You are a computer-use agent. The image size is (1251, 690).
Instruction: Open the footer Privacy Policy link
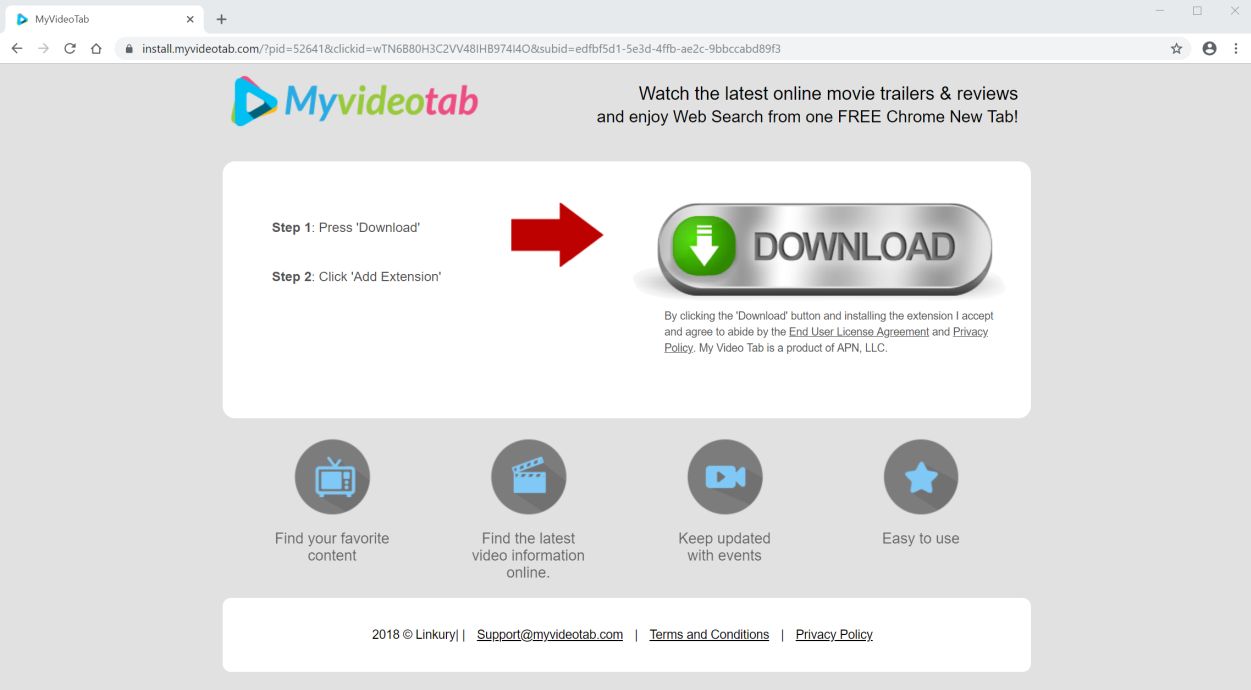pyautogui.click(x=834, y=634)
